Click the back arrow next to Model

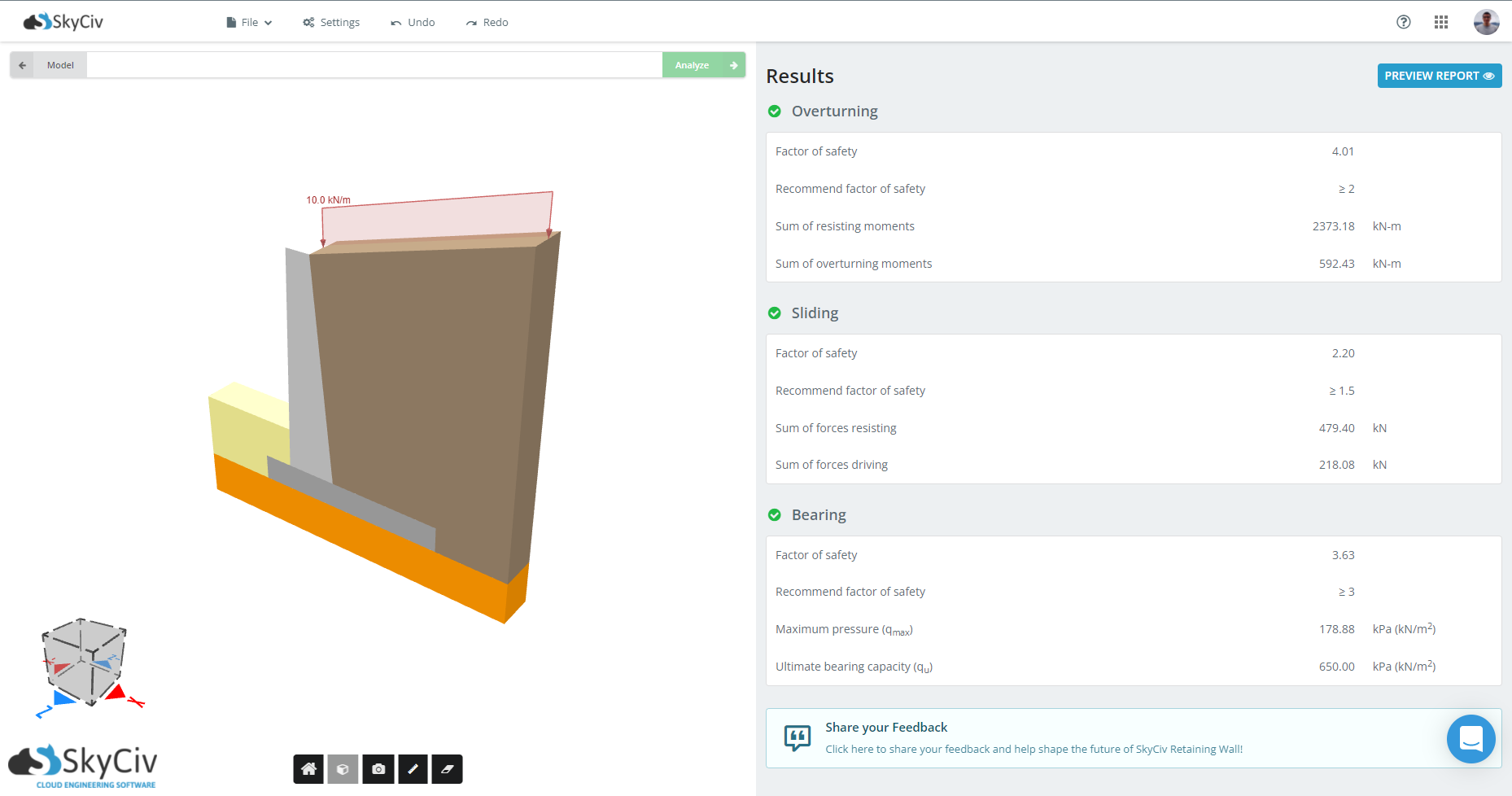click(x=22, y=65)
